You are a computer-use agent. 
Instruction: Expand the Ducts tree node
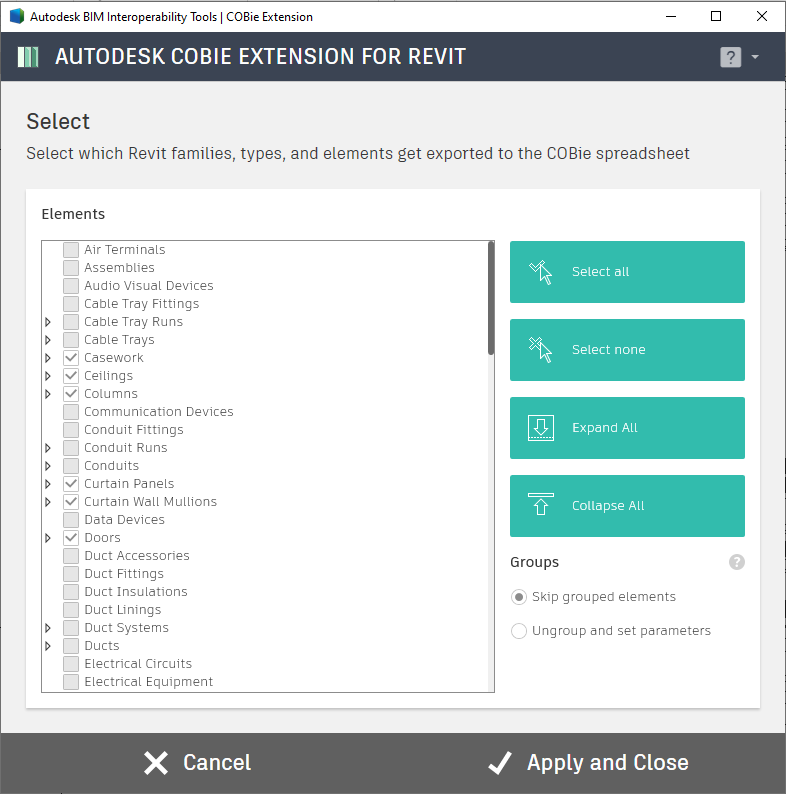(x=48, y=646)
